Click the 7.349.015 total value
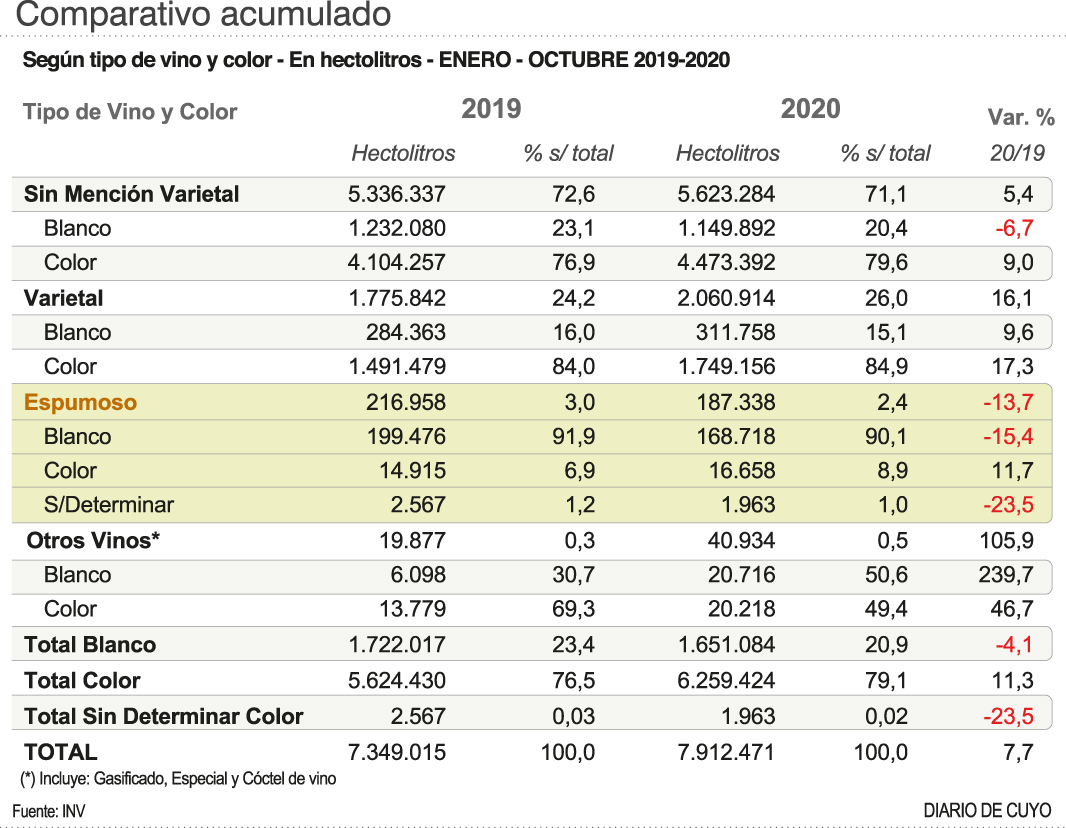This screenshot has width=1066, height=828. point(397,752)
